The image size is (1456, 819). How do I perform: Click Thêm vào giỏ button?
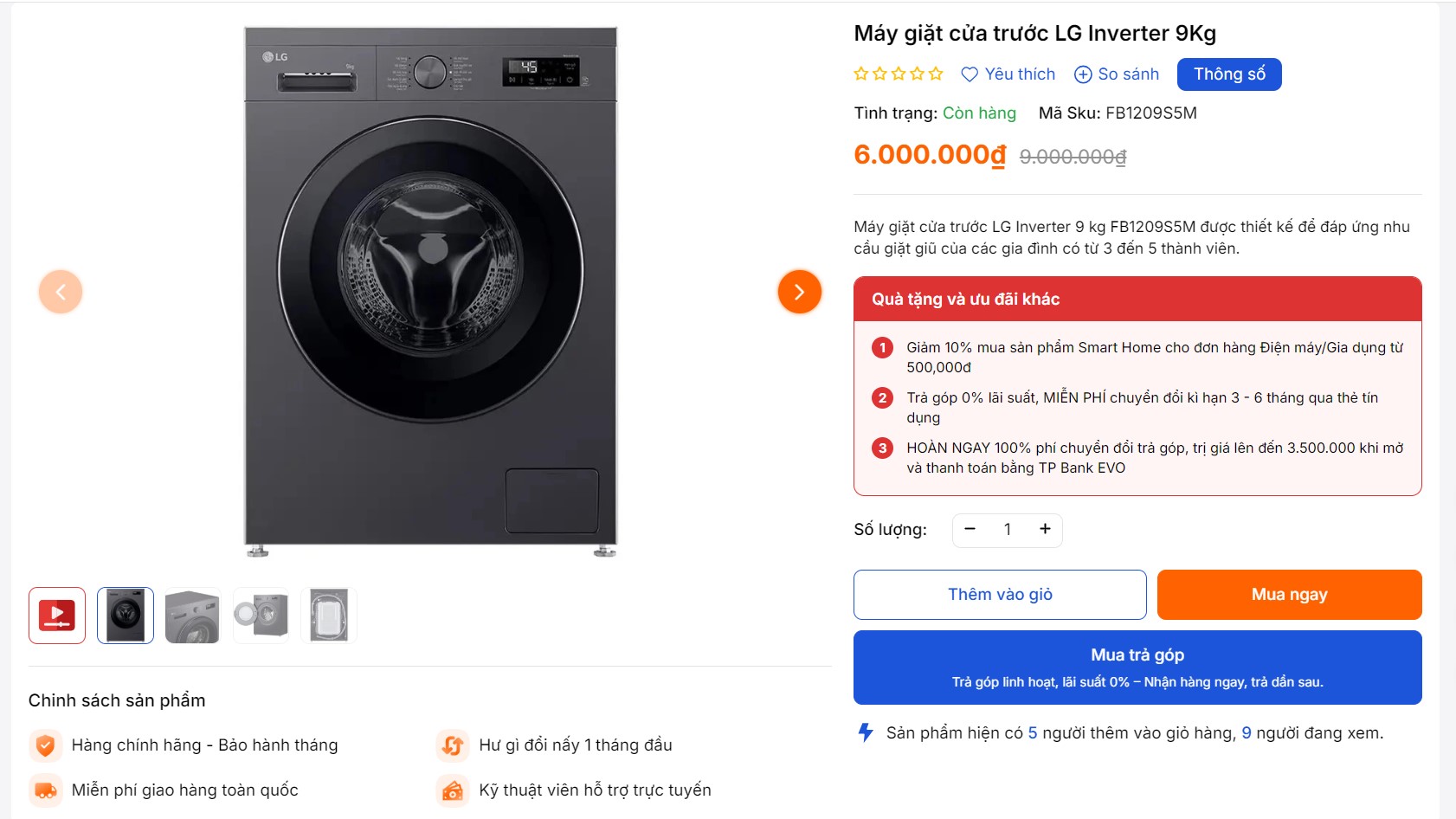click(1000, 595)
